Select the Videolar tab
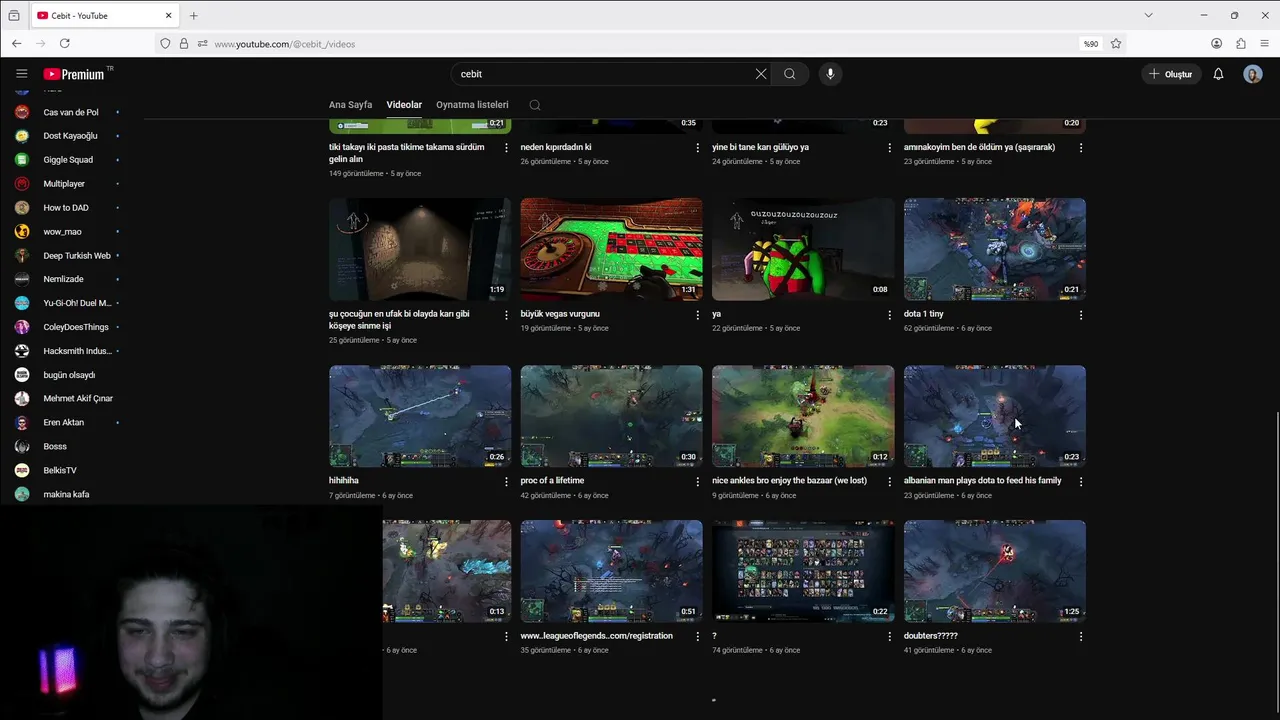Image resolution: width=1280 pixels, height=720 pixels. (404, 105)
